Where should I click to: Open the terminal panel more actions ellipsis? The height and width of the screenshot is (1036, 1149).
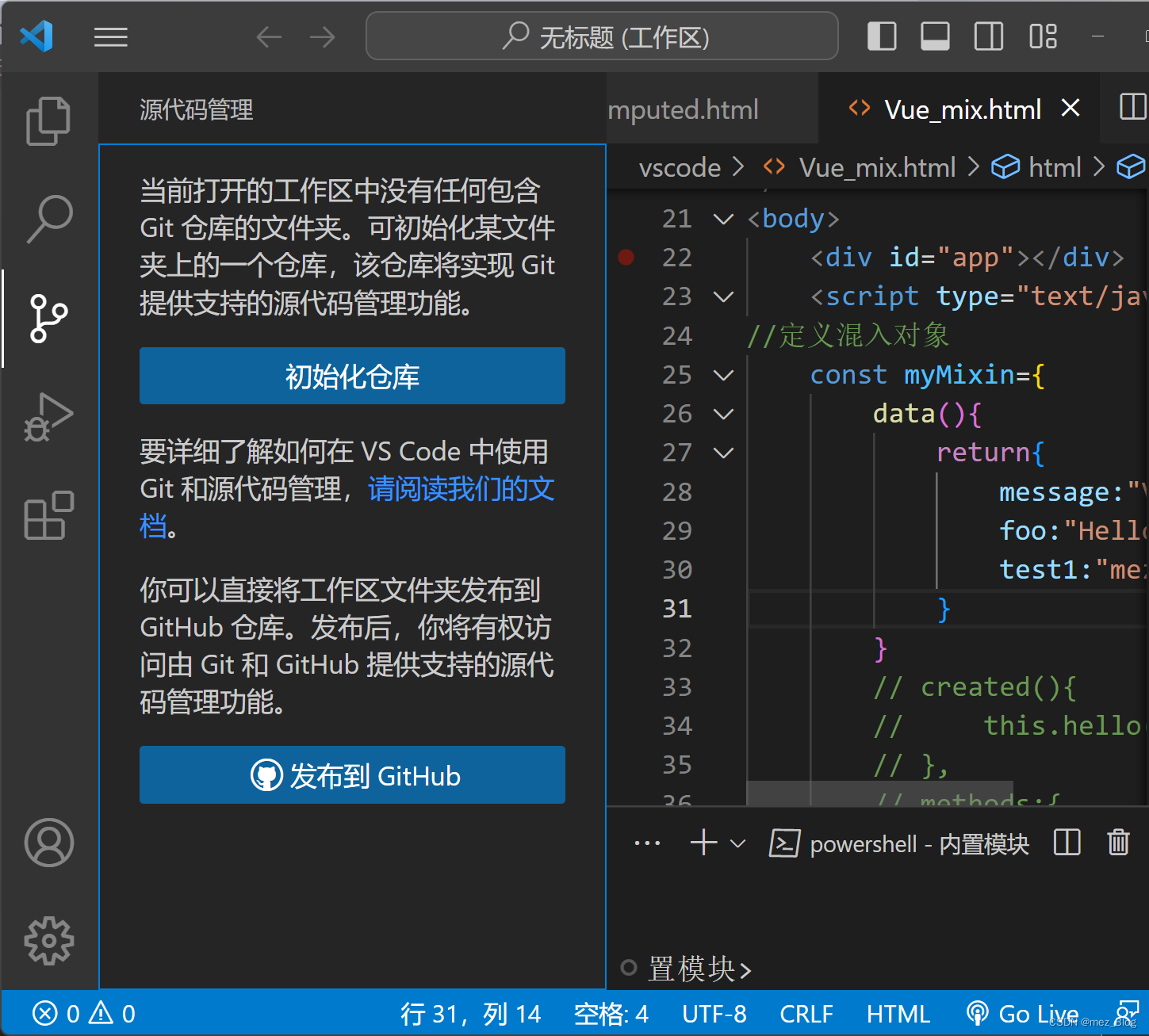click(x=647, y=843)
